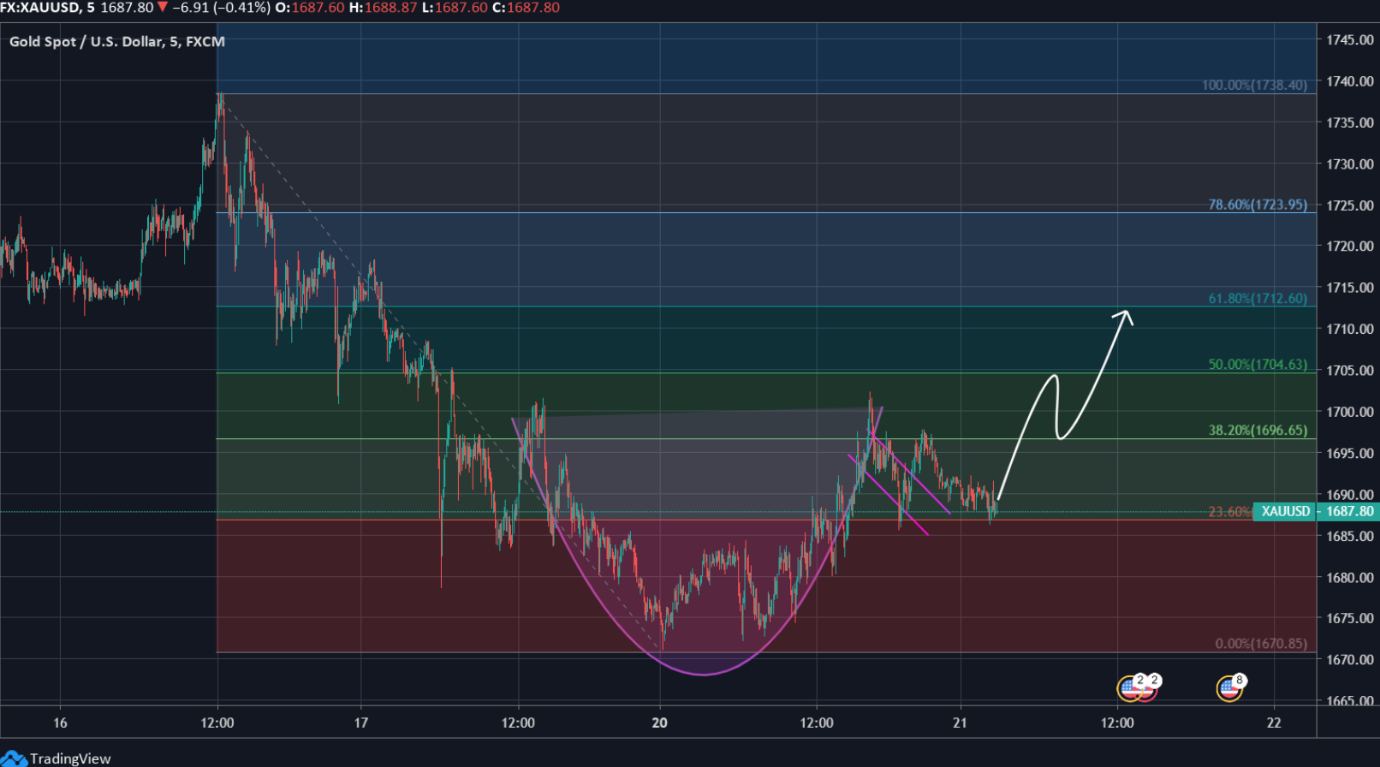Select the 61.80%(1712.60) Fibonacci level label

[x=1257, y=298]
